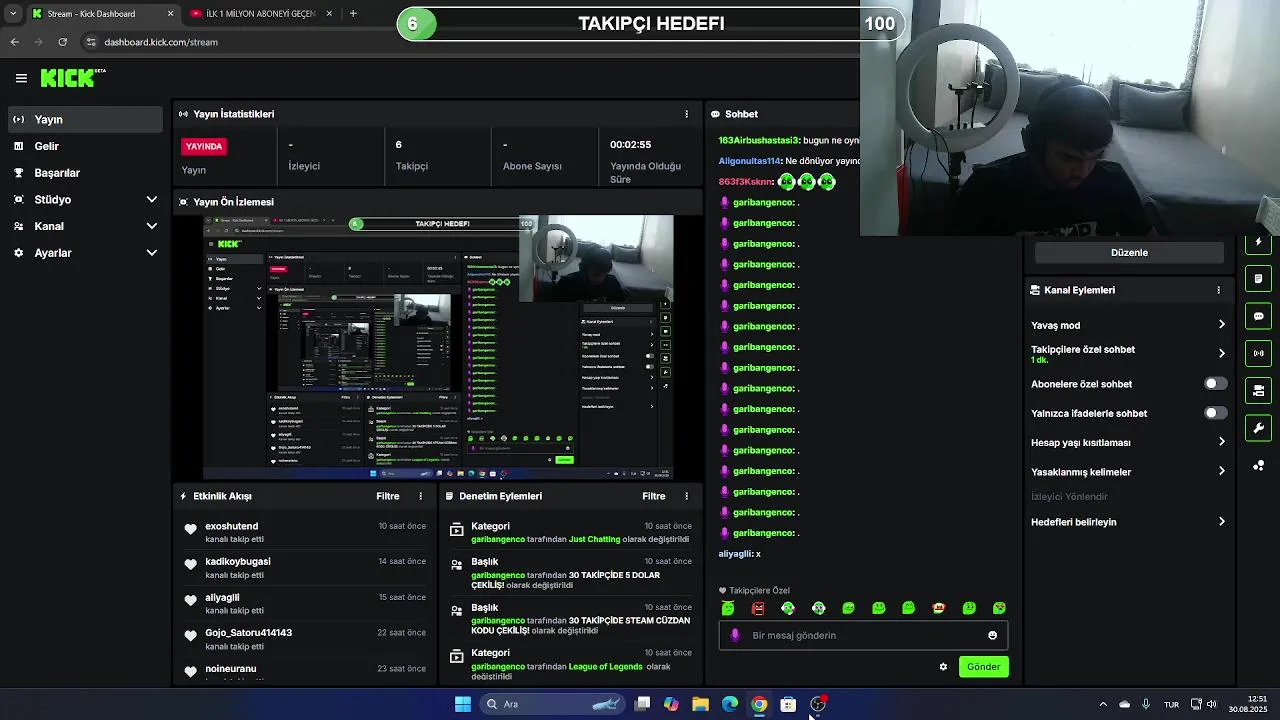Open Filtre in Etkinlik Akışı panel
This screenshot has width=1280, height=720.
(388, 496)
